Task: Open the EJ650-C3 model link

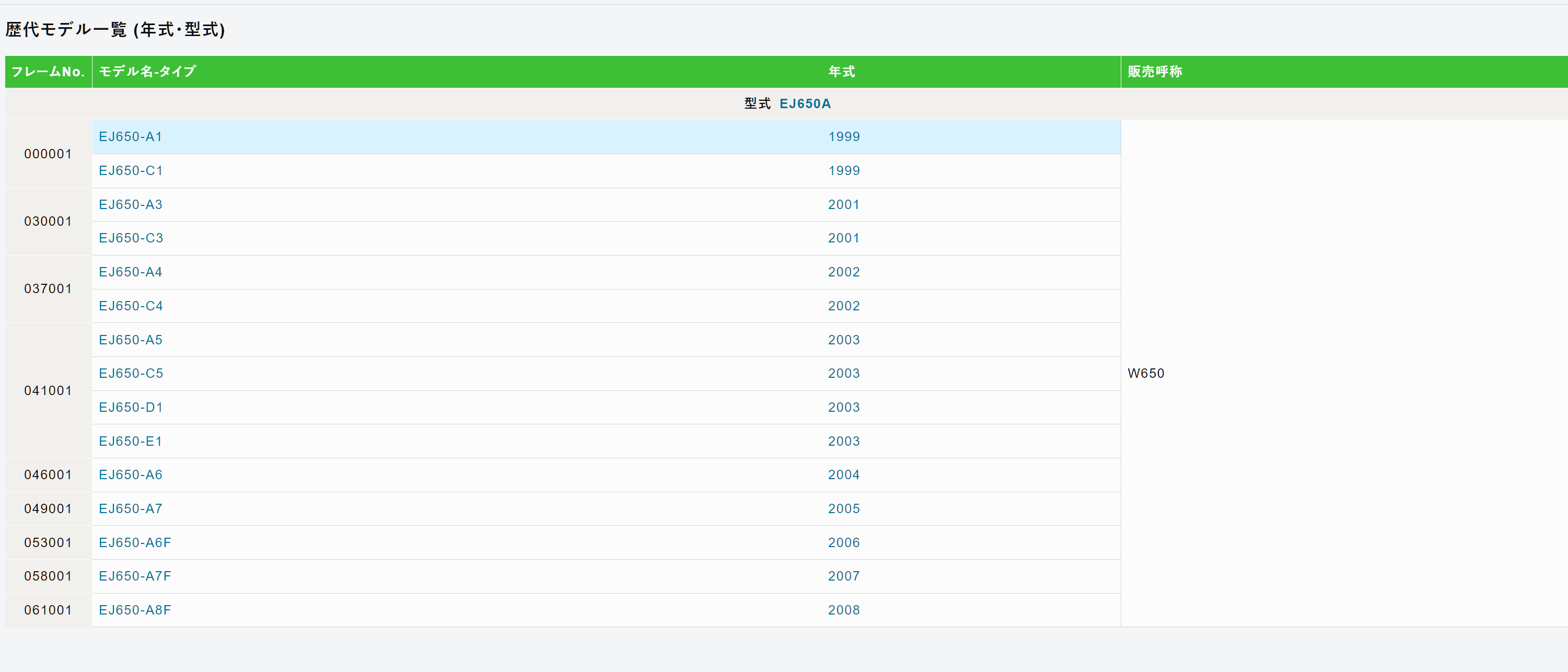Action: 131,238
